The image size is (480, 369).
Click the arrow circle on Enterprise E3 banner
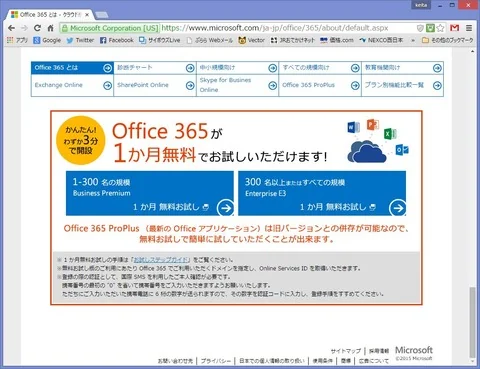398,208
